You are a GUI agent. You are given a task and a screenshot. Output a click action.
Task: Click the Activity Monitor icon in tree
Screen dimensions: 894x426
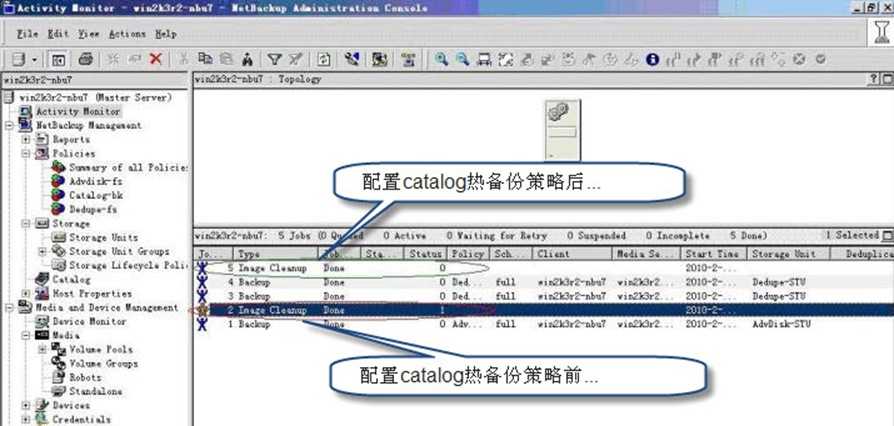point(26,112)
